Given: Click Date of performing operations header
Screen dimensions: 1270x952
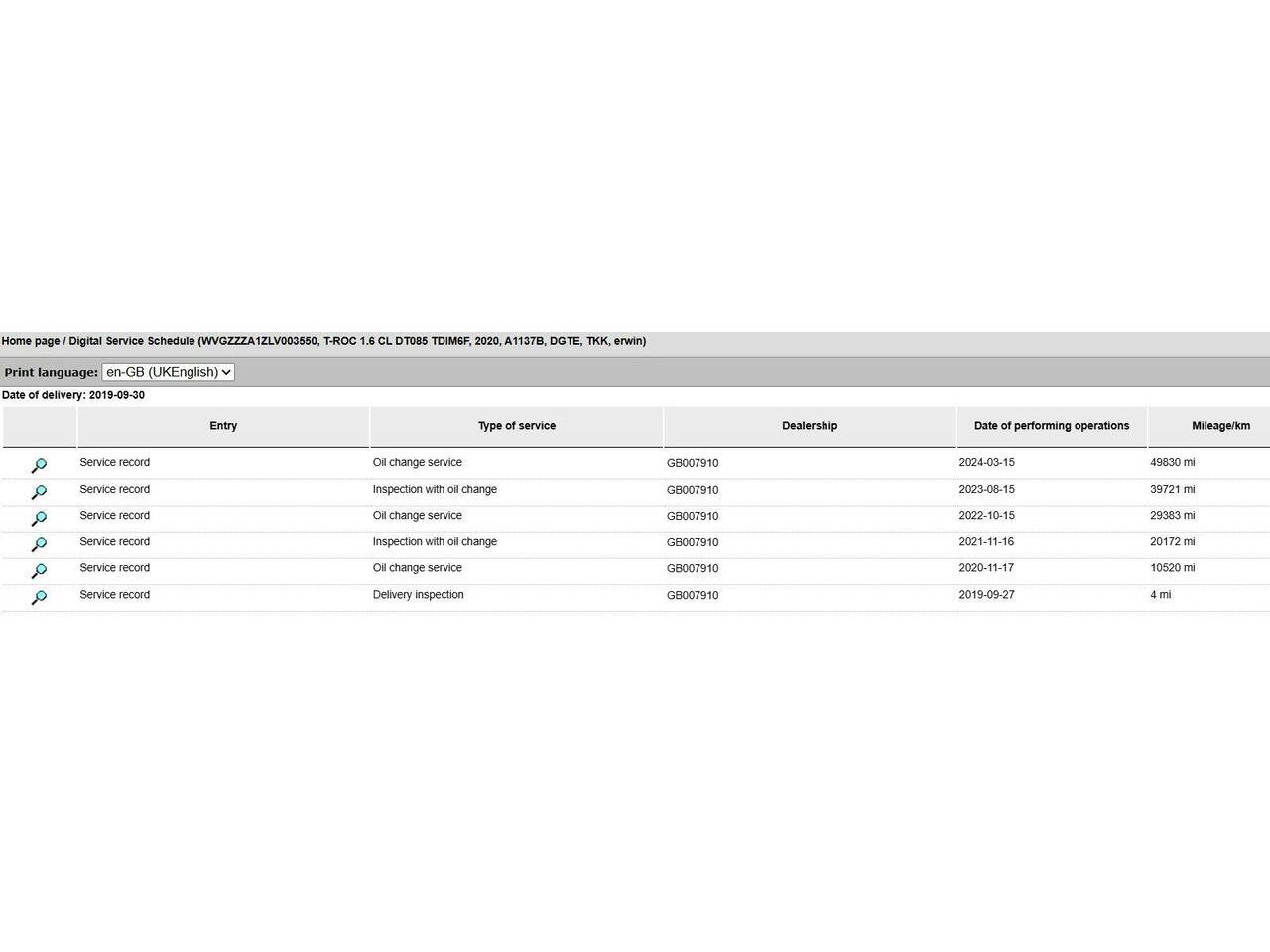Looking at the screenshot, I should click(x=1051, y=426).
